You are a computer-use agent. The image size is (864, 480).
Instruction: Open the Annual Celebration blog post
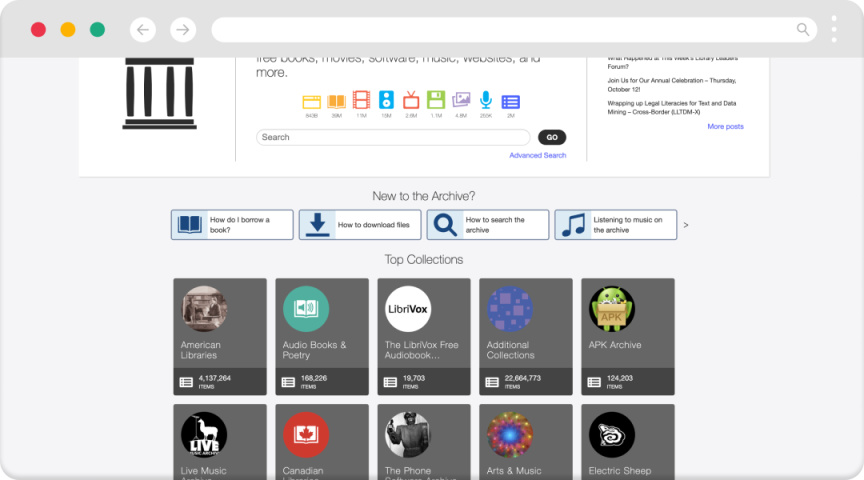pos(672,85)
